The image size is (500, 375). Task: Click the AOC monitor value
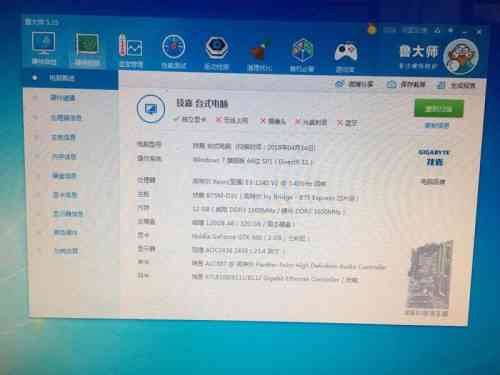[x=239, y=250]
